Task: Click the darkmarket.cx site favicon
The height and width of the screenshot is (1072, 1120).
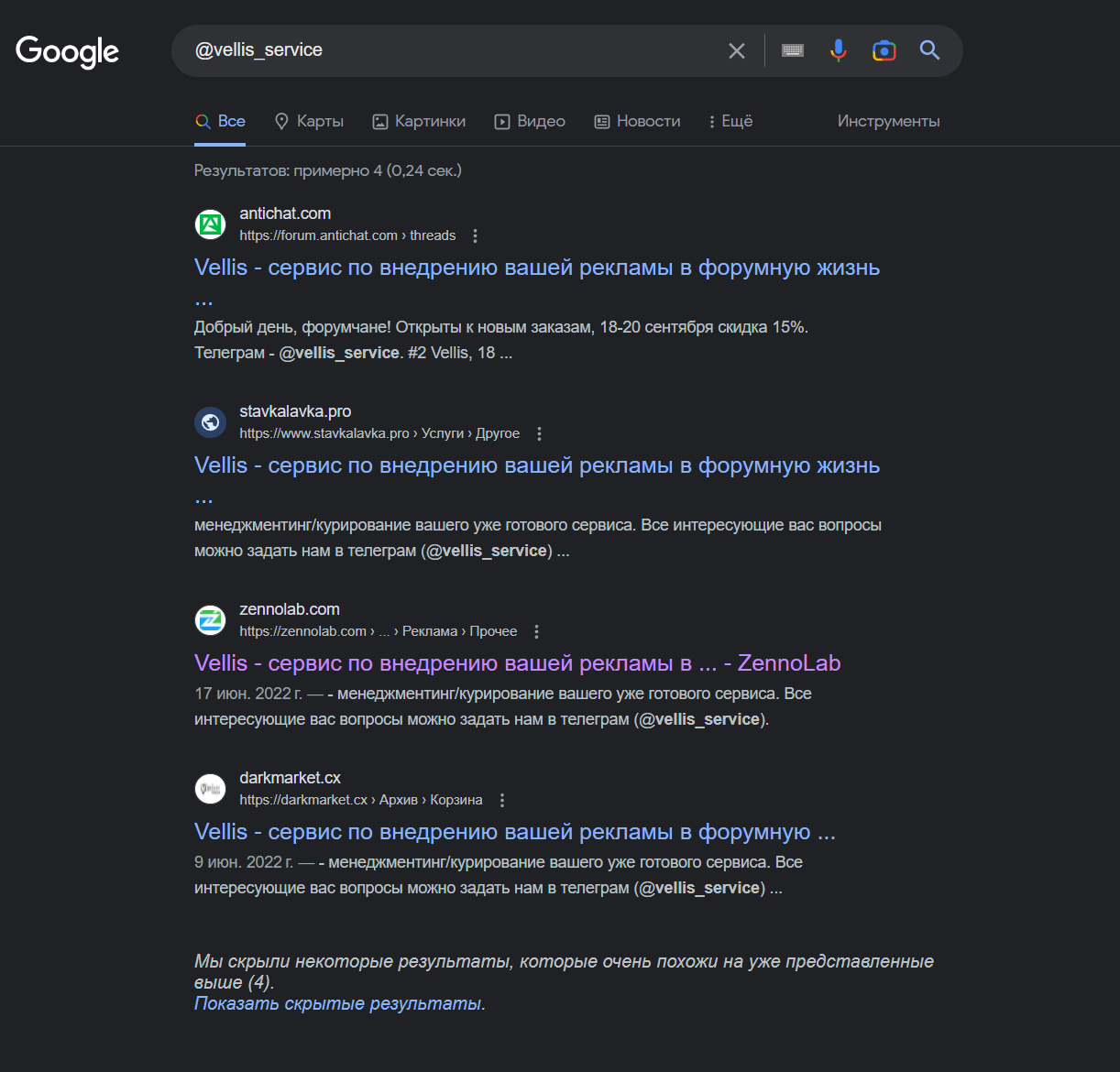Action: click(211, 789)
